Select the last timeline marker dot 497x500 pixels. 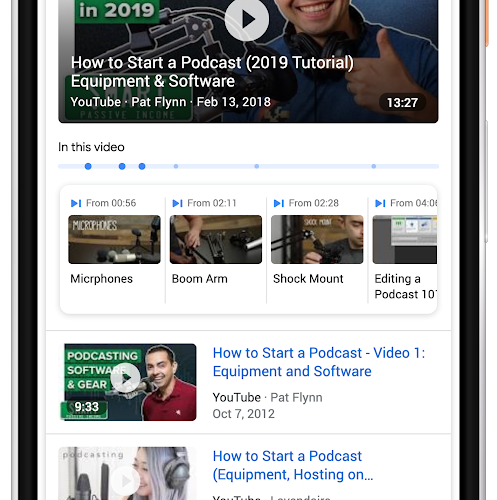374,166
